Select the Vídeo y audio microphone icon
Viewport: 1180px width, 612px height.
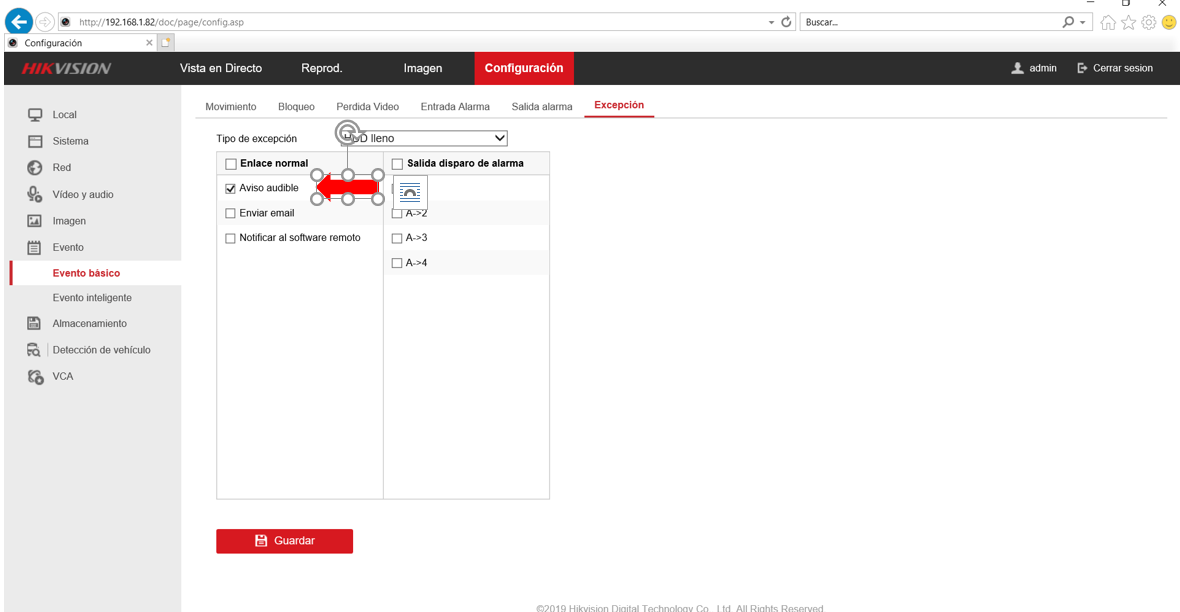point(35,194)
